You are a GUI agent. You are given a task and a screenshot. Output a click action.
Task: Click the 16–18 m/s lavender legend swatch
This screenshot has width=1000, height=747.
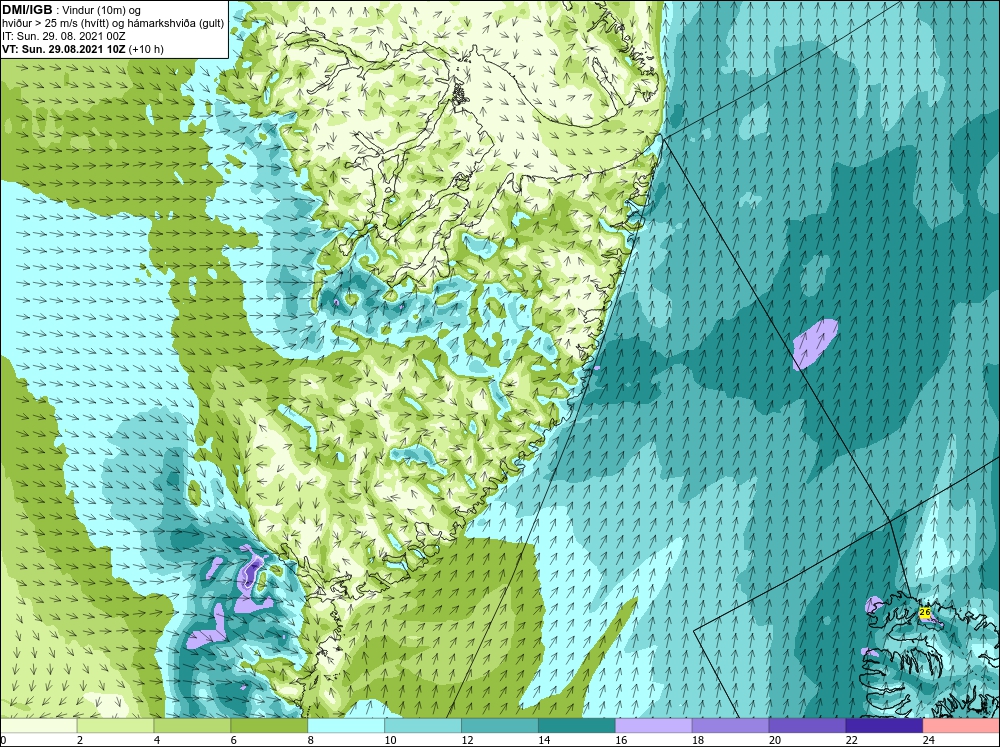point(654,726)
